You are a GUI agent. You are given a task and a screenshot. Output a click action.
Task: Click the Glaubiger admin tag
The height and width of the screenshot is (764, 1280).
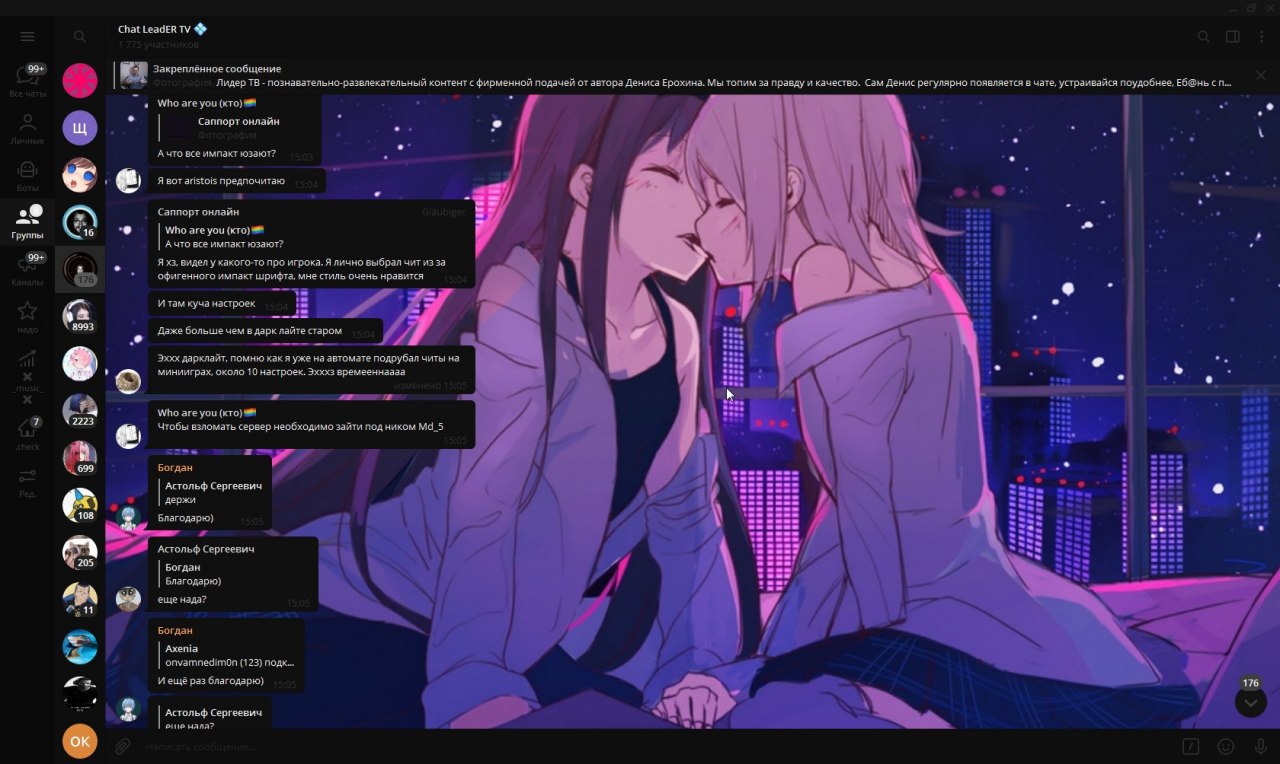(443, 212)
